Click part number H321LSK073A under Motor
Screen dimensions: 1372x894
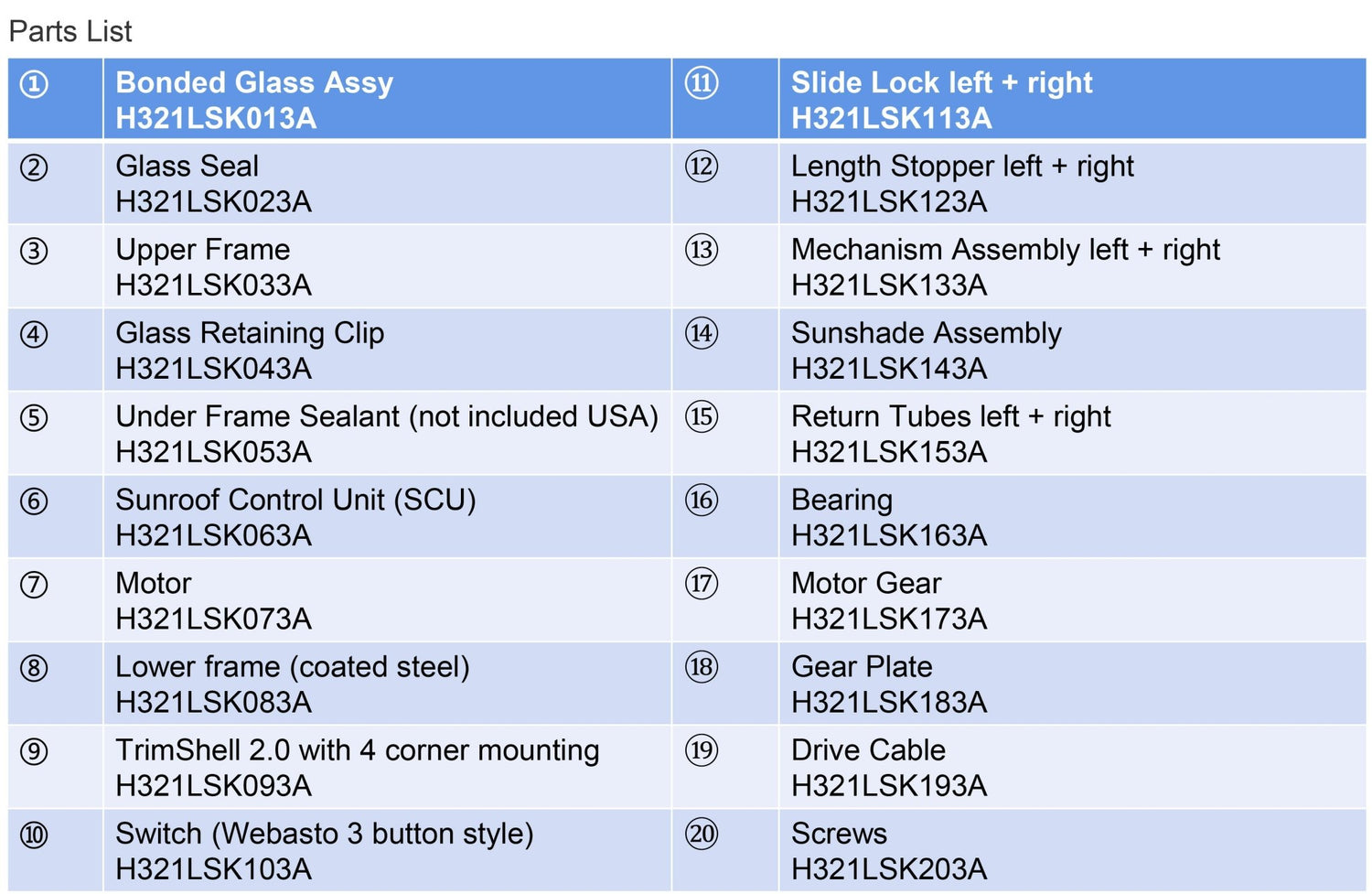click(213, 619)
